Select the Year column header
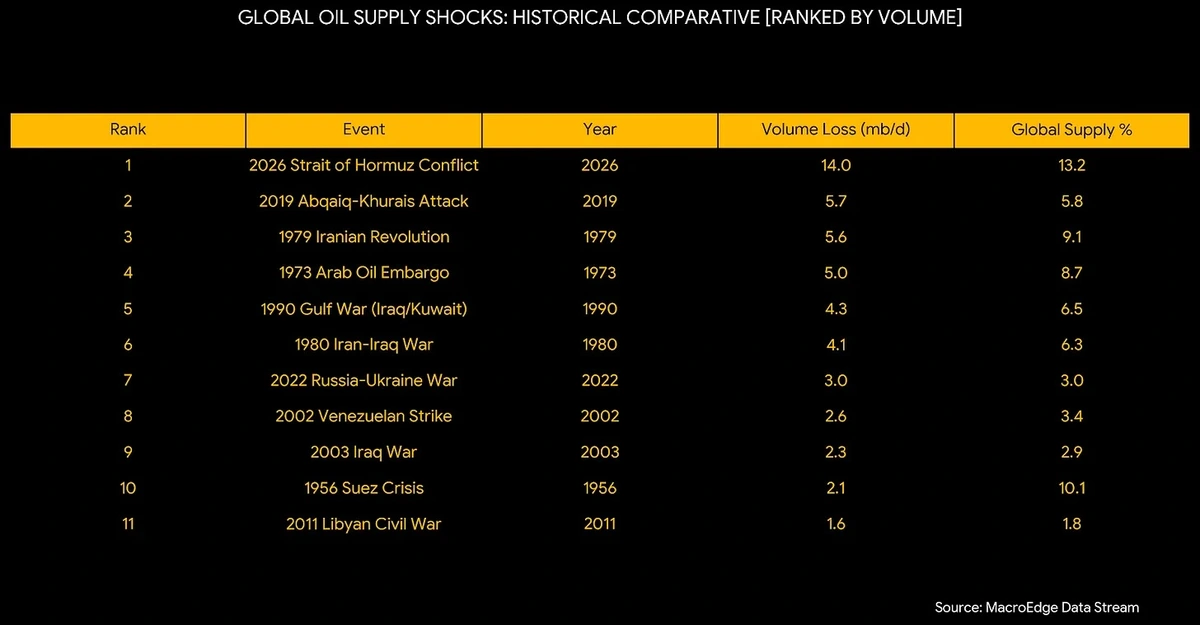 point(599,130)
